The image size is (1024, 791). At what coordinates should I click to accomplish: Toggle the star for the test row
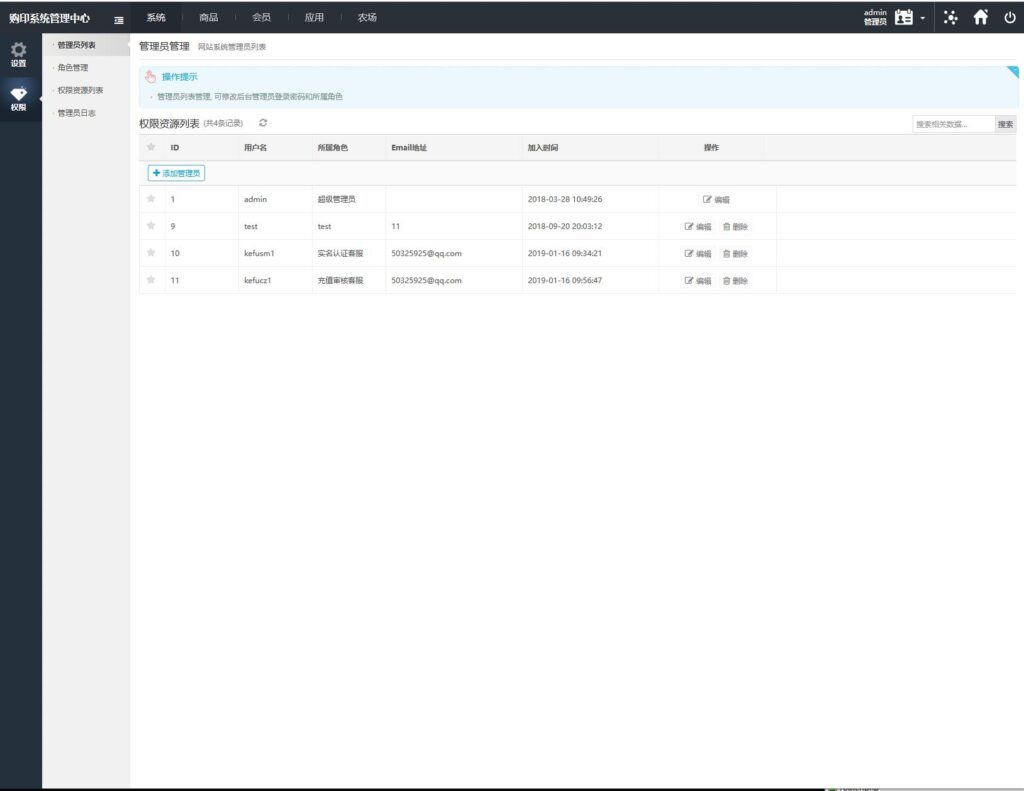pos(151,226)
